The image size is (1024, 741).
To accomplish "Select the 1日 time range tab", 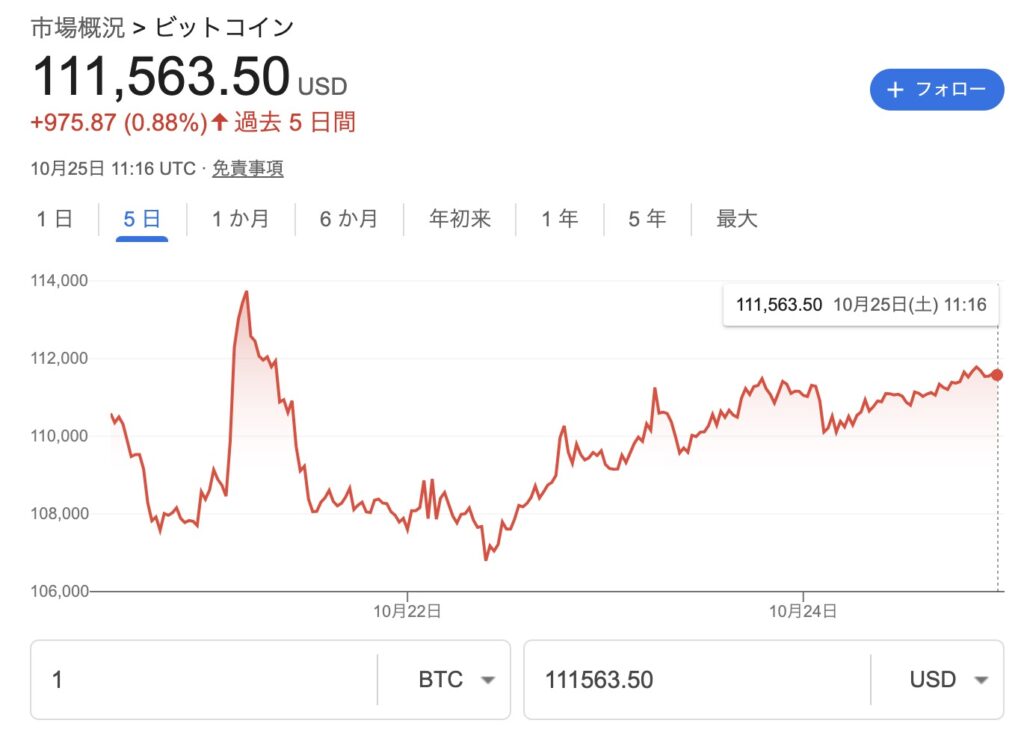I will (55, 219).
